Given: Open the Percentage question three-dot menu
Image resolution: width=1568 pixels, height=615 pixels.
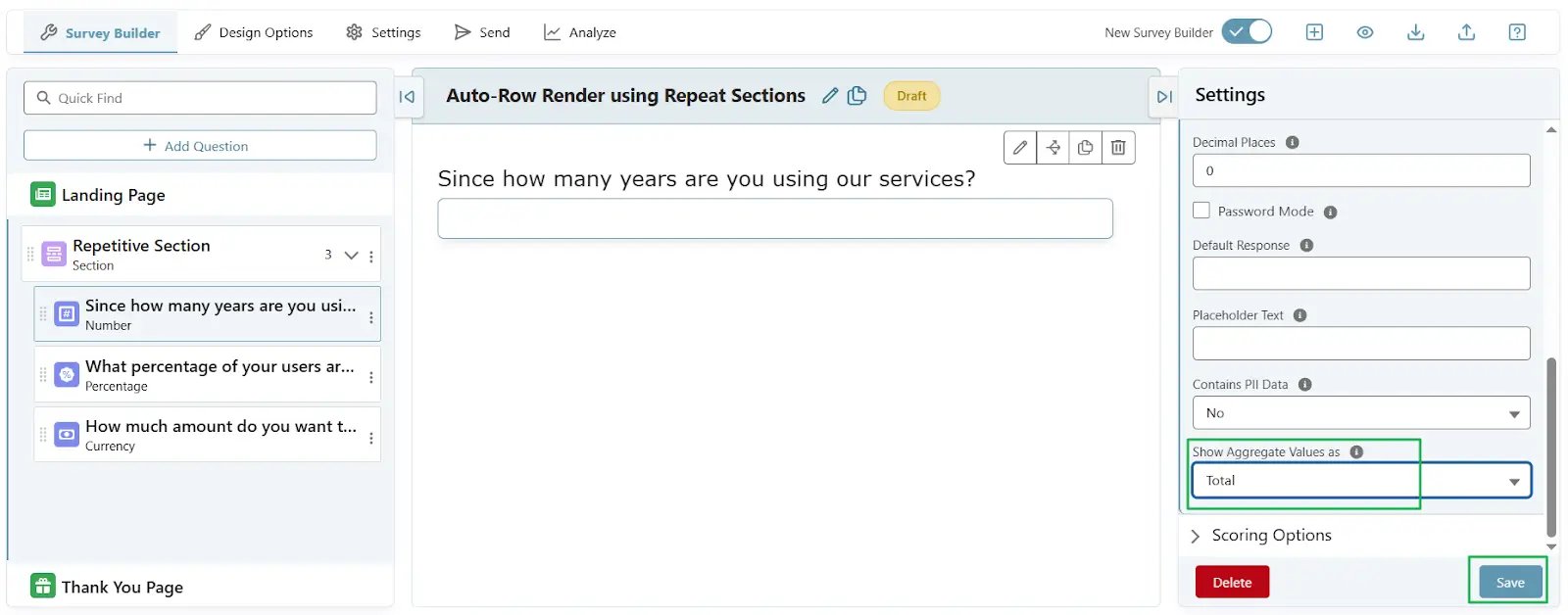Looking at the screenshot, I should [x=371, y=377].
